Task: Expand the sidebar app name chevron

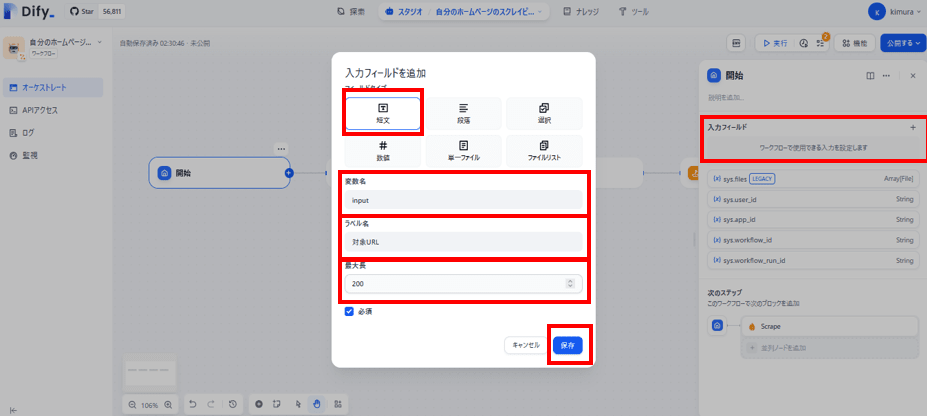Action: pyautogui.click(x=99, y=43)
